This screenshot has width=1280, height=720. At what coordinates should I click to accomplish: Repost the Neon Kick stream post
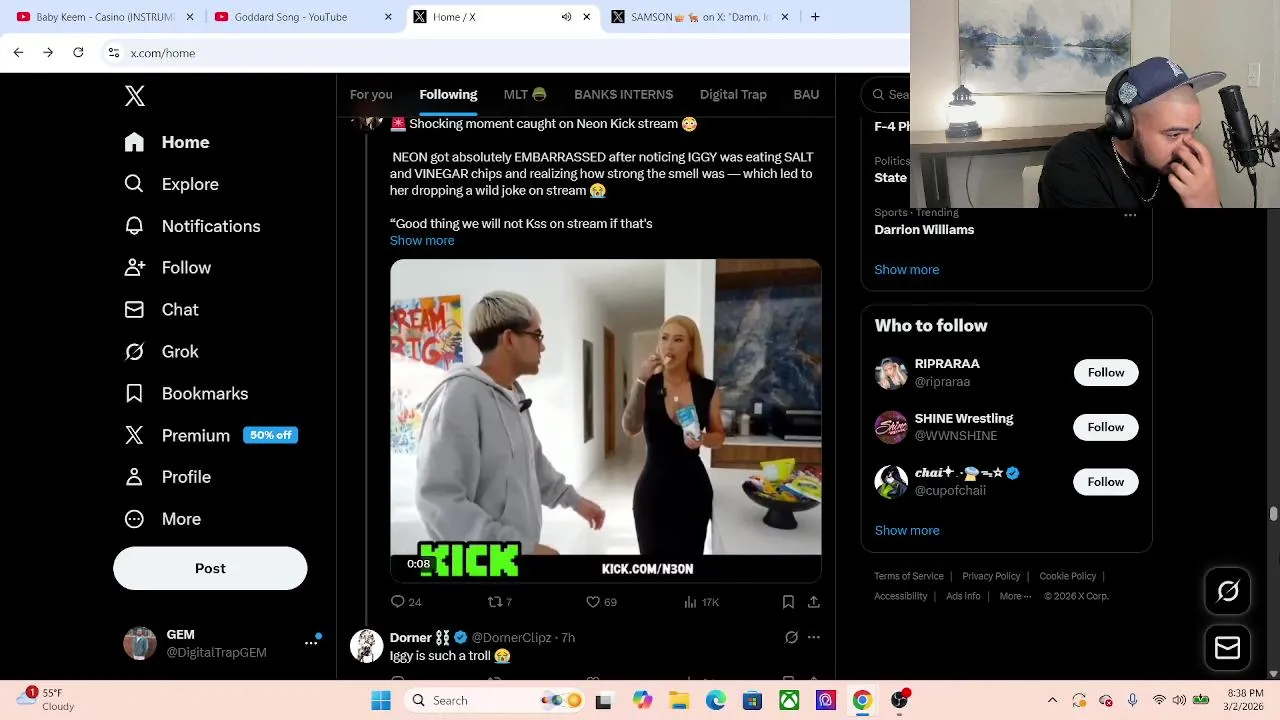pos(499,602)
